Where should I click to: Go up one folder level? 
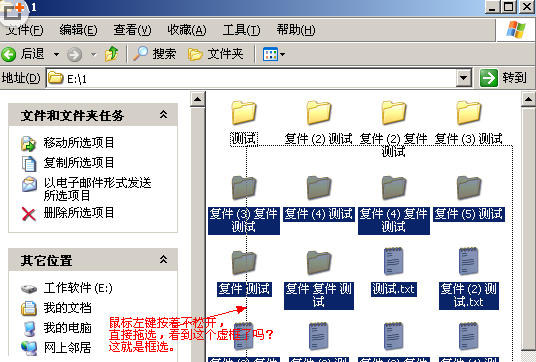coord(112,54)
